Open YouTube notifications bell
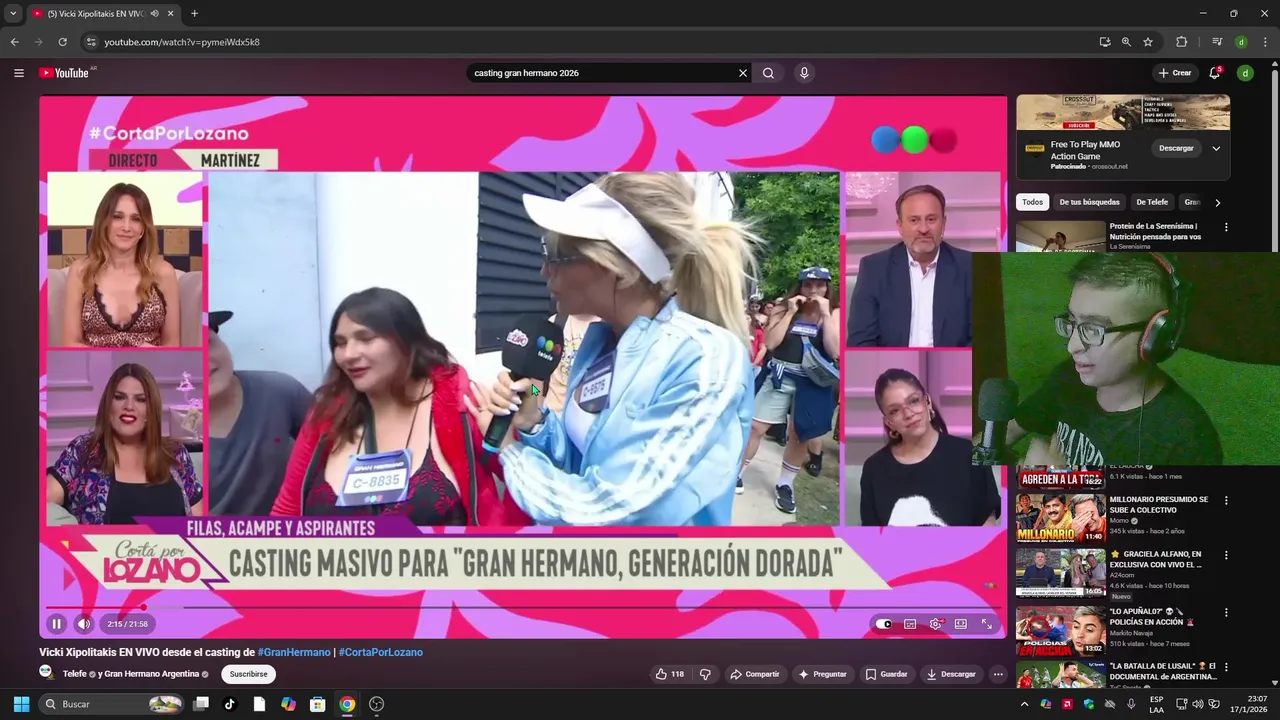1280x720 pixels. [x=1215, y=73]
